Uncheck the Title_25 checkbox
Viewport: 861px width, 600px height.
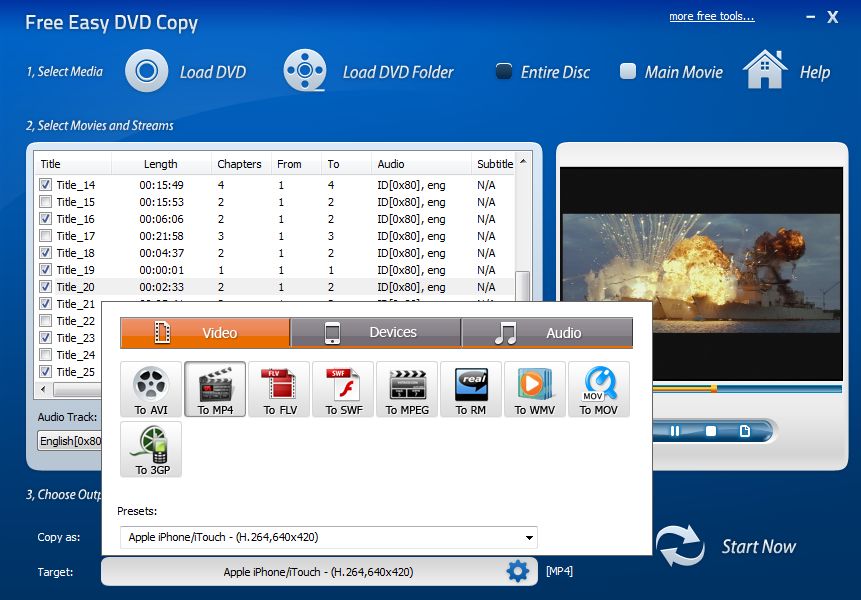[46, 372]
